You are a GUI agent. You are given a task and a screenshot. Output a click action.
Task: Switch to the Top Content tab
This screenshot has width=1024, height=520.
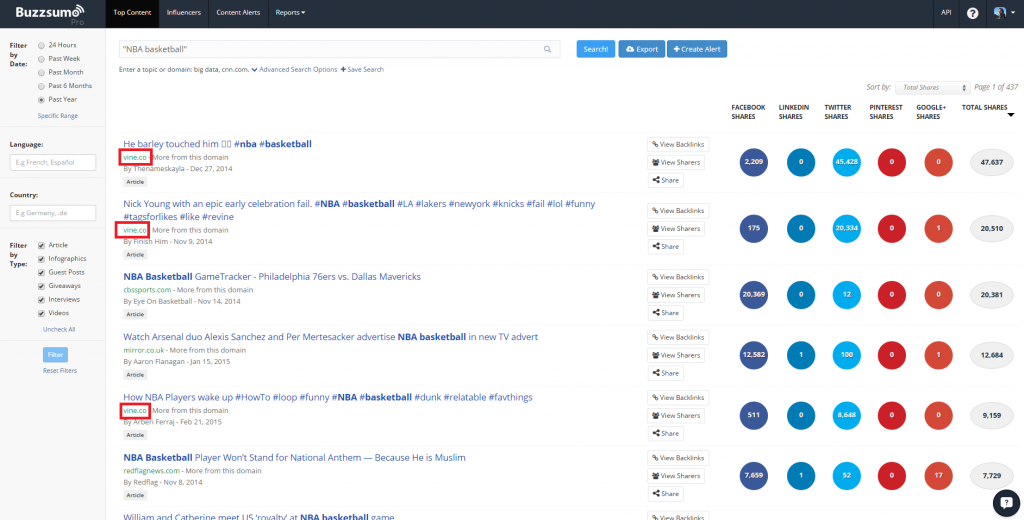tap(133, 12)
